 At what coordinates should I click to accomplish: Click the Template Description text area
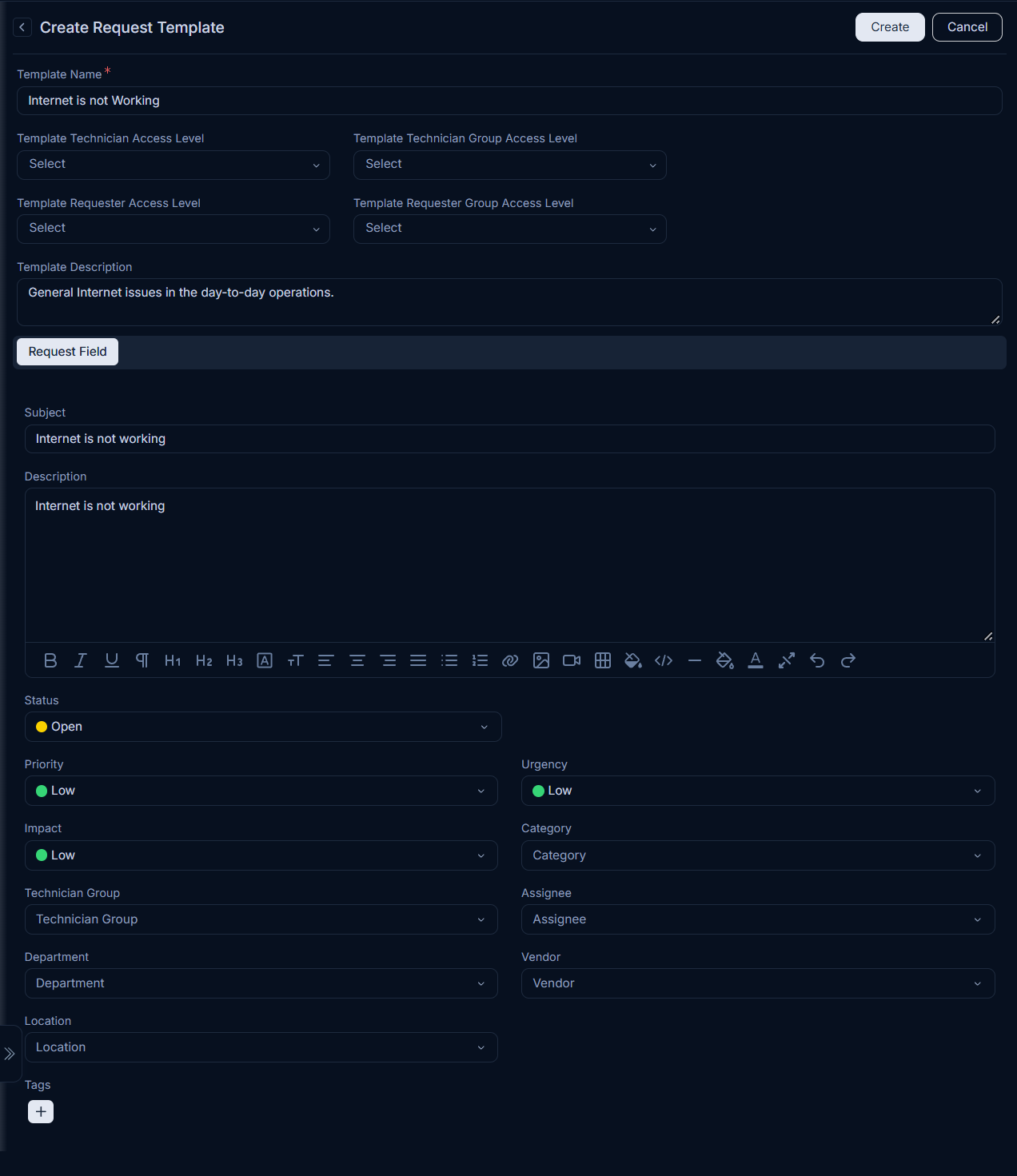tap(509, 302)
